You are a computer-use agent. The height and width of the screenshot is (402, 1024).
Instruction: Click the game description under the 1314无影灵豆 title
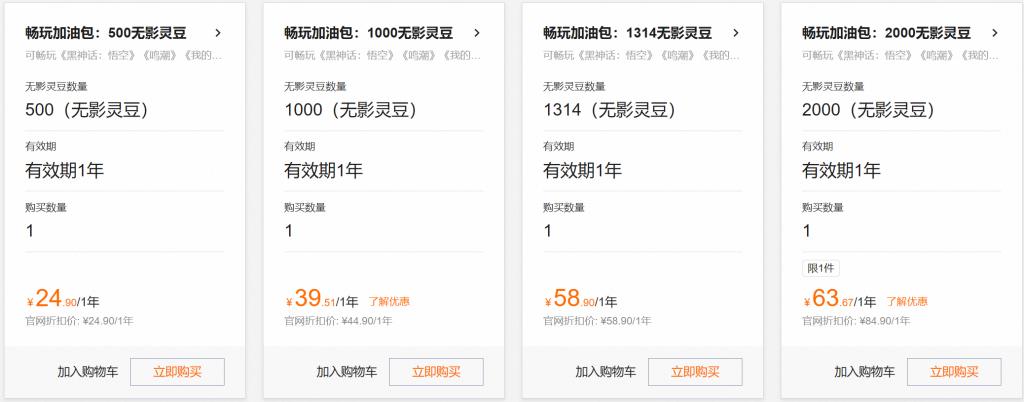click(642, 56)
